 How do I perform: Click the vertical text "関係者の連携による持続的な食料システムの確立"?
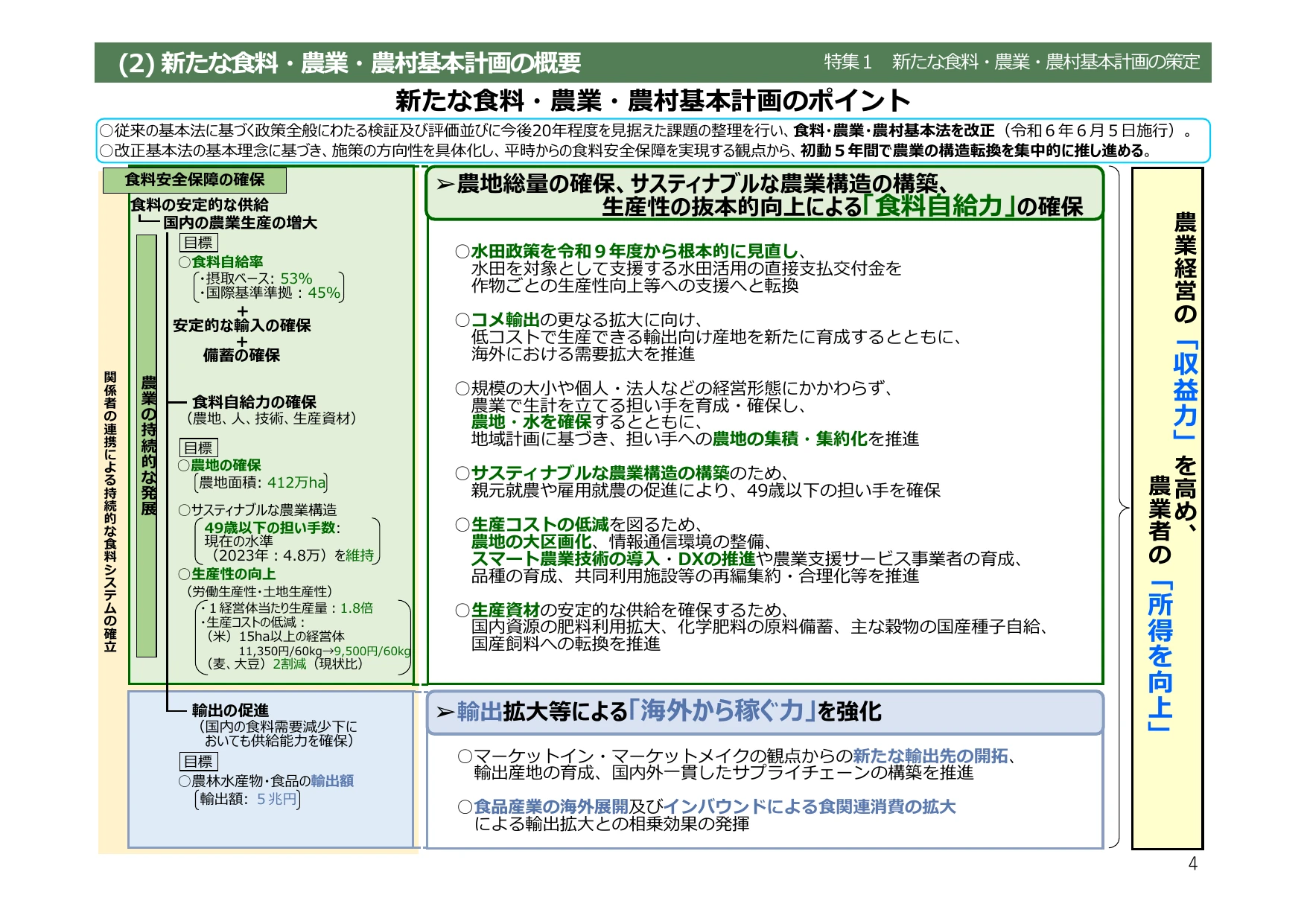coord(111,512)
